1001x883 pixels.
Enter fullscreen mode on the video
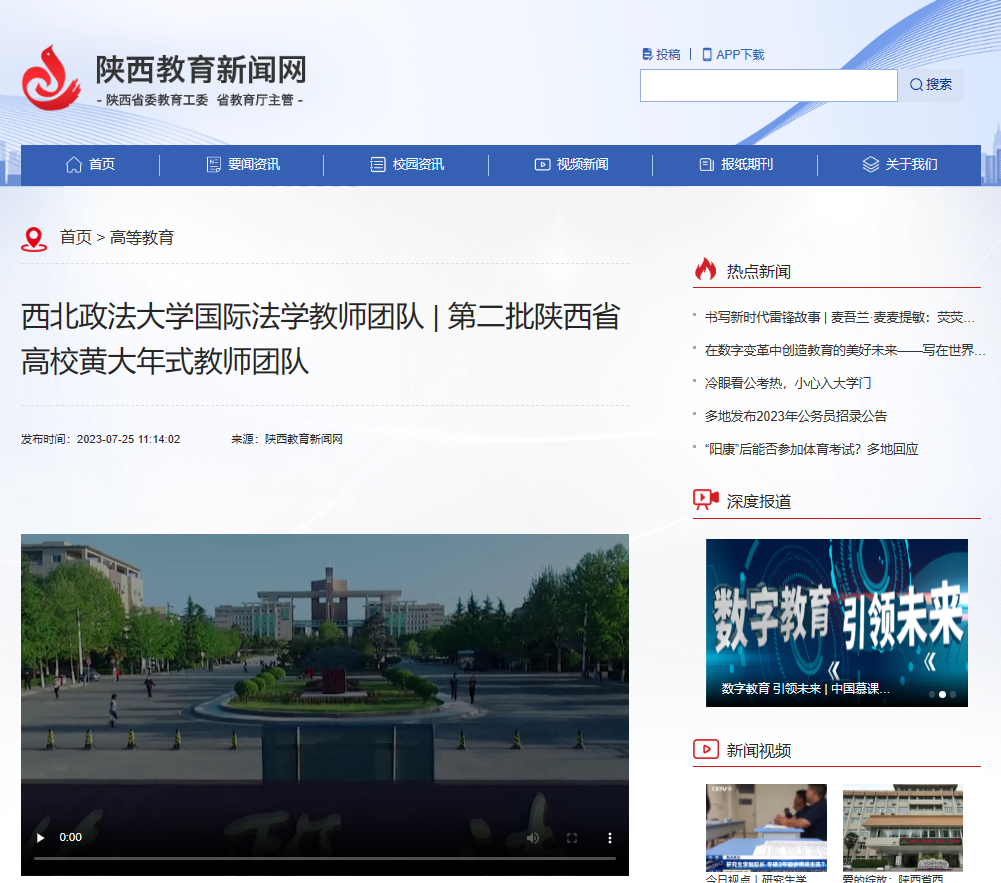[572, 838]
